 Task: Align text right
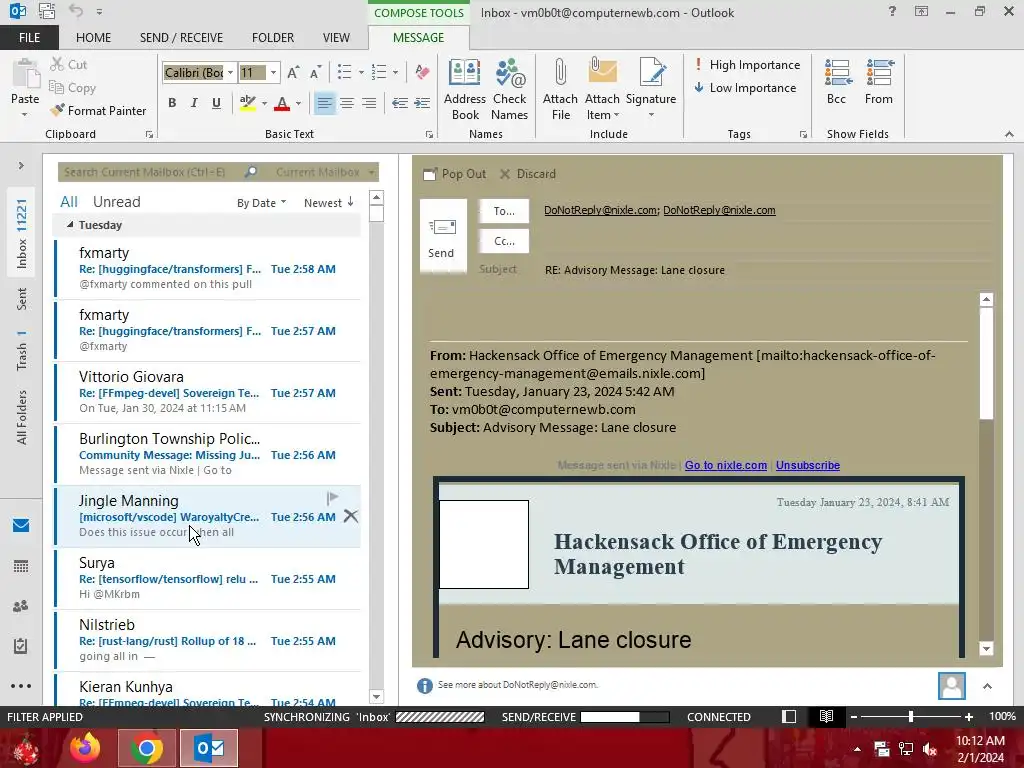click(x=369, y=103)
